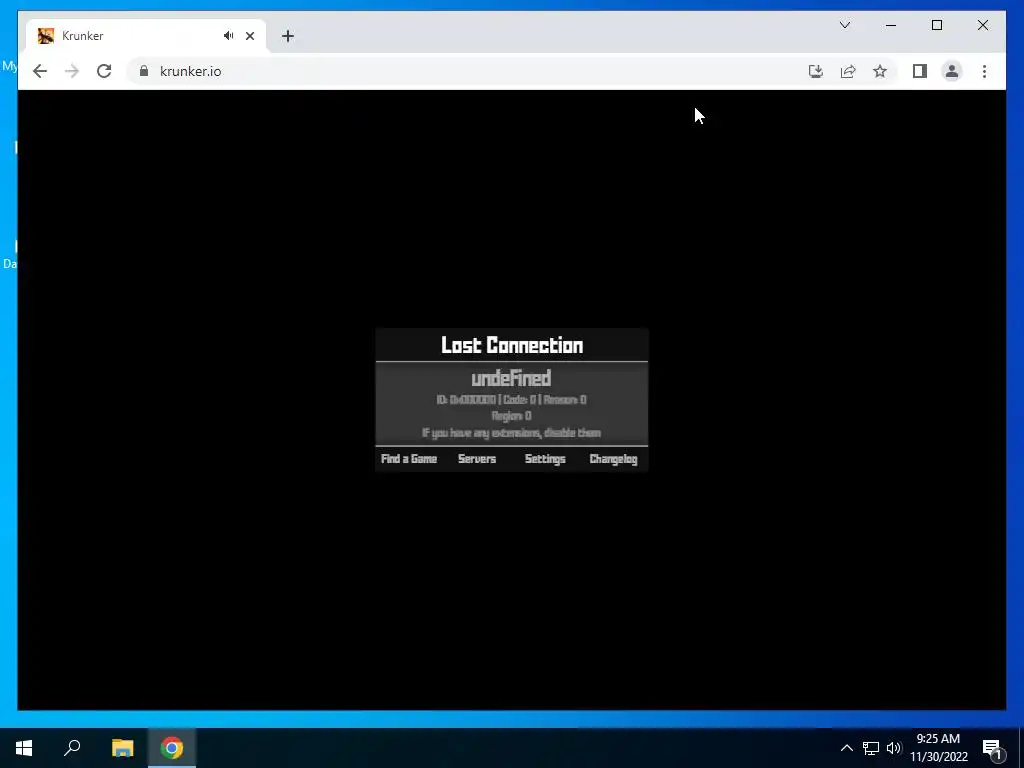Click the undefined error text
The height and width of the screenshot is (768, 1024).
click(511, 378)
